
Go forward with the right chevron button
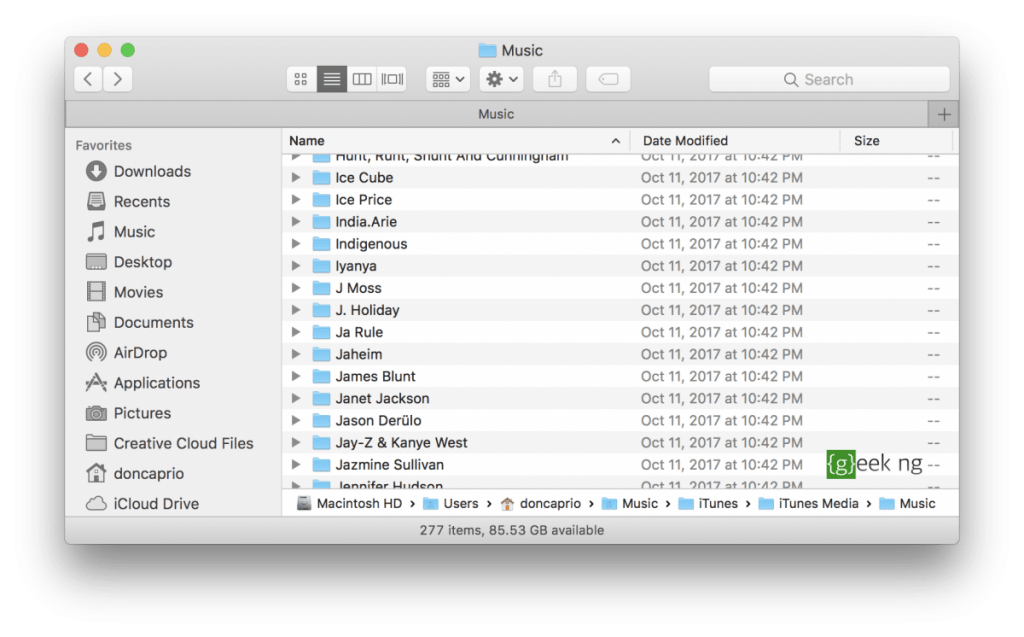pyautogui.click(x=118, y=79)
